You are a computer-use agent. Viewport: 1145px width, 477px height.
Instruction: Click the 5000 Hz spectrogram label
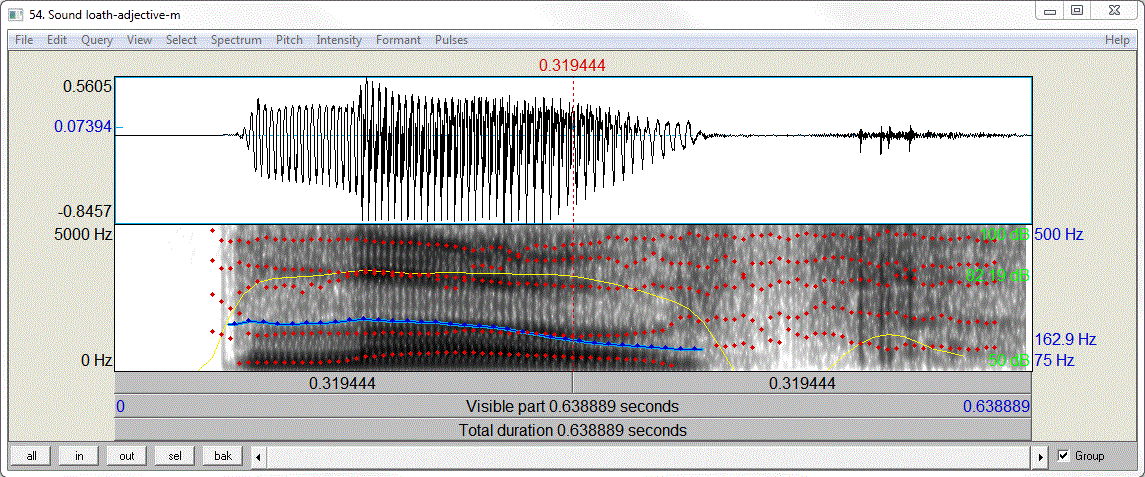[x=84, y=234]
